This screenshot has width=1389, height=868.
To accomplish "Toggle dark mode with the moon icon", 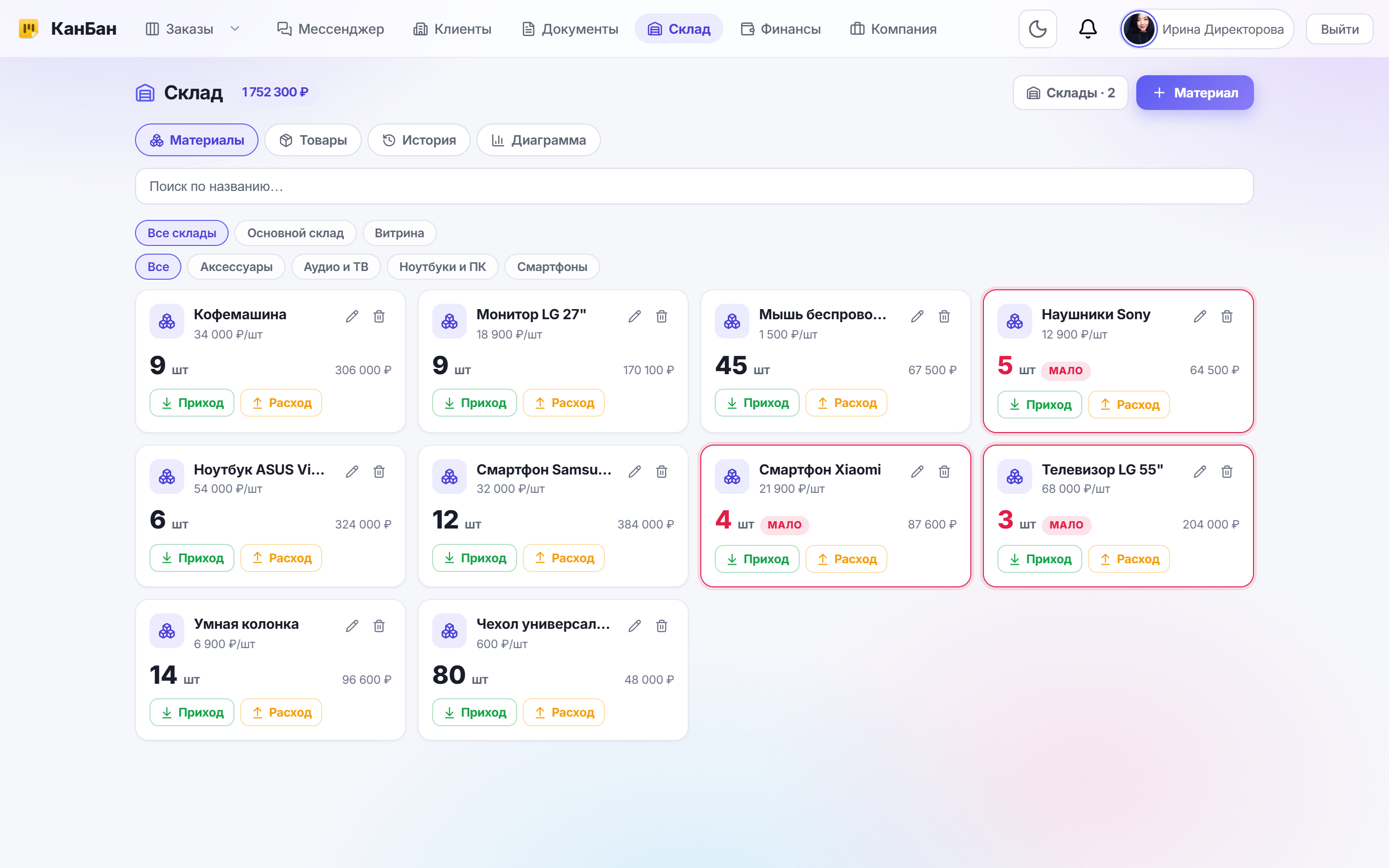I will click(x=1037, y=29).
